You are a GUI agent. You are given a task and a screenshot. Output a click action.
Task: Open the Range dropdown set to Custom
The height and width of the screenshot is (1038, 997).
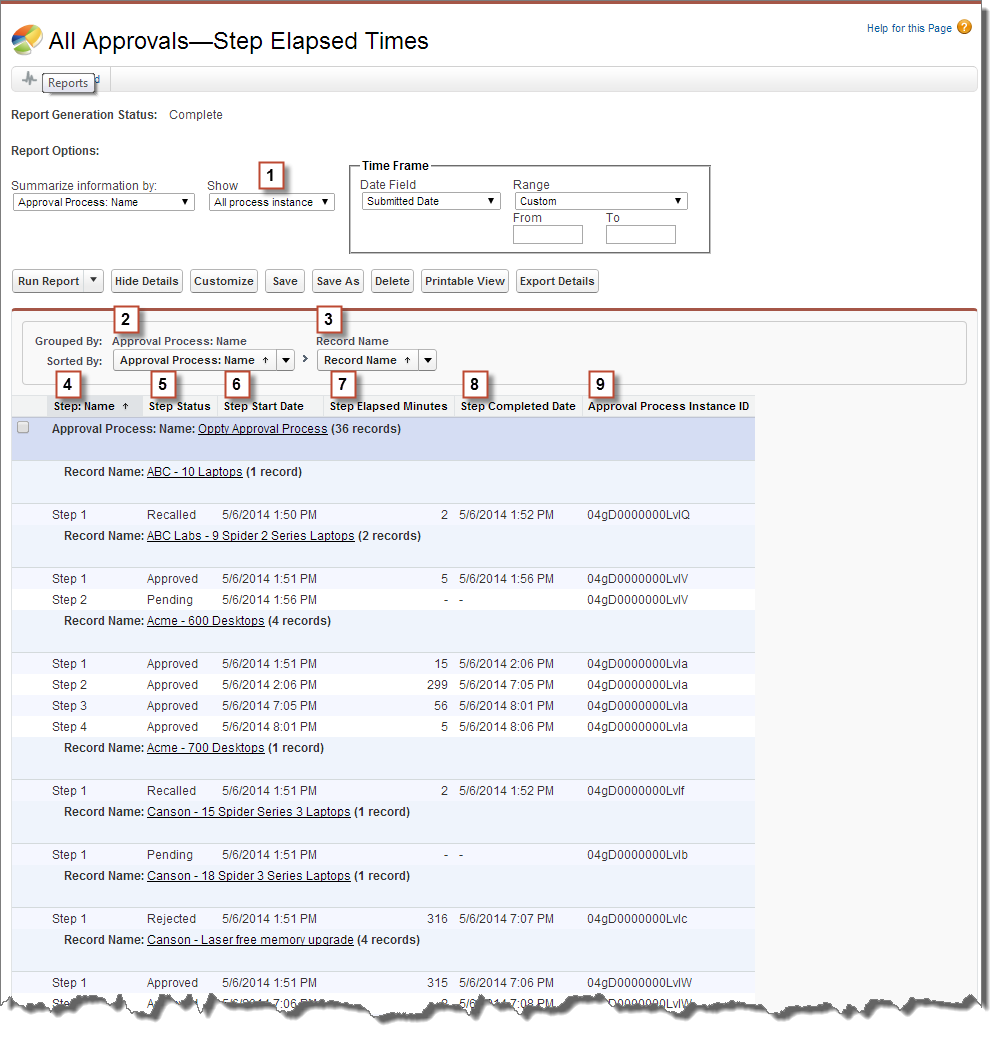pos(600,200)
